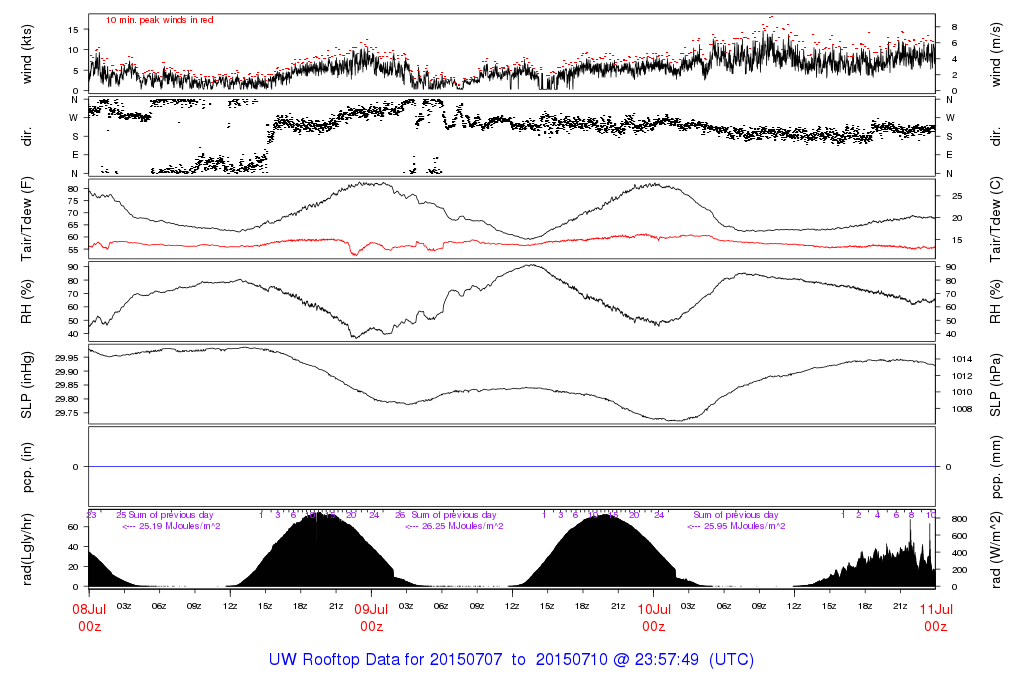Click the "Tair/Tdew (C)" axis label
Image resolution: width=1024 pixels, height=700 pixels.
click(x=995, y=219)
